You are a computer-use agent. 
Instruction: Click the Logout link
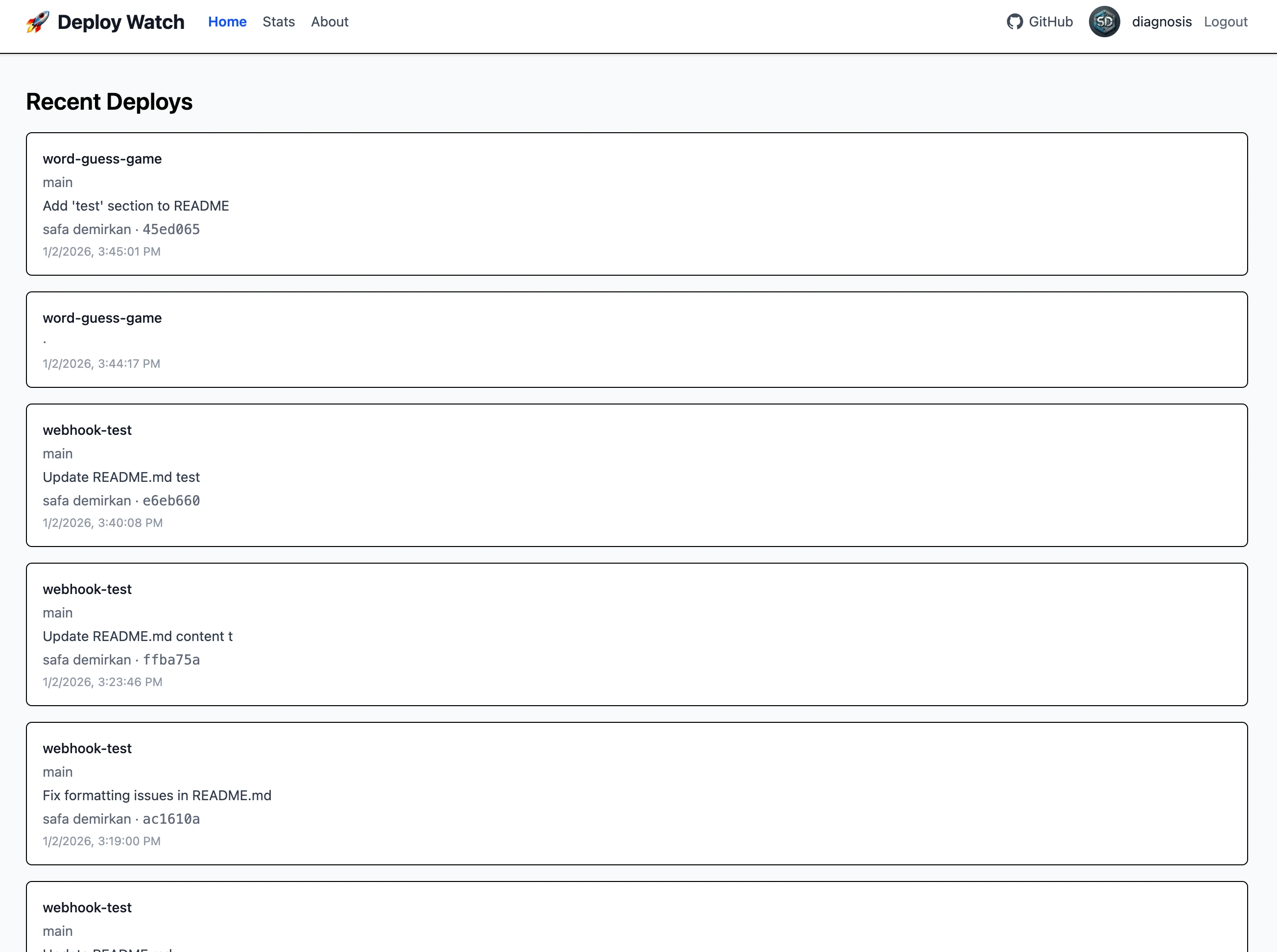[1225, 22]
